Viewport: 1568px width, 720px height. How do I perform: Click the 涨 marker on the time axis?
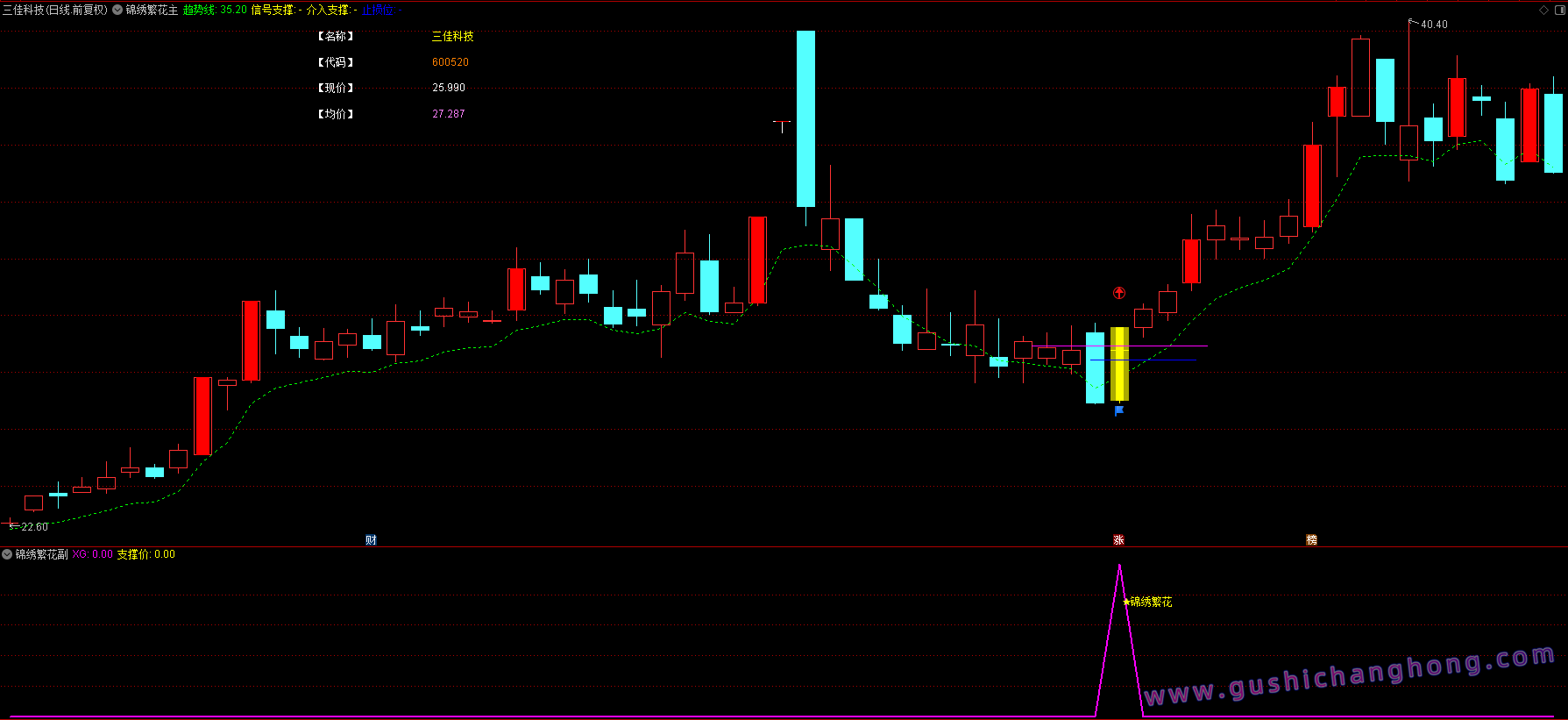coord(1119,540)
